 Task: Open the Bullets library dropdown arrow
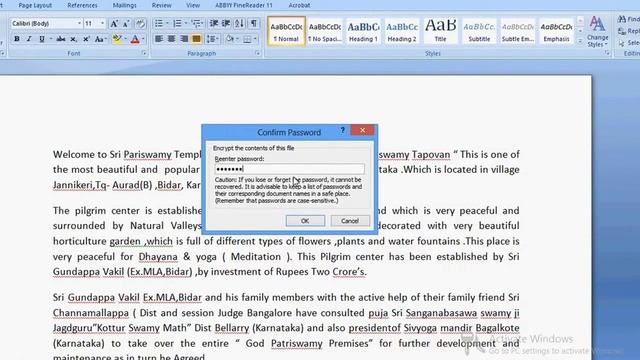tap(167, 23)
